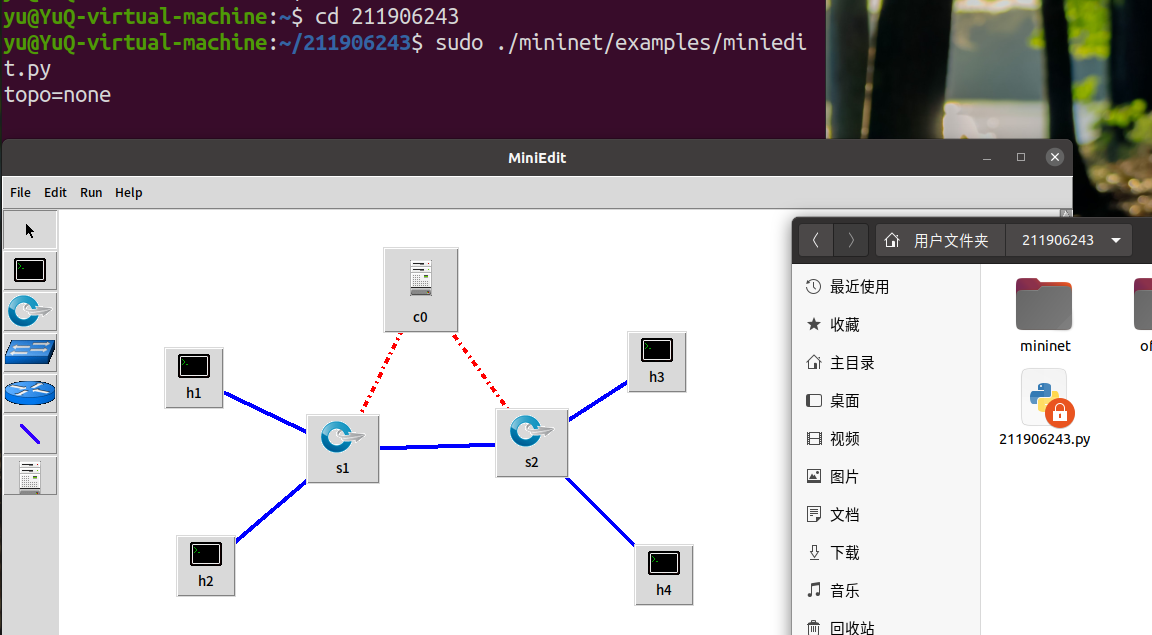Select the NetLink line tool
Viewport: 1152px width, 635px height.
[30, 434]
